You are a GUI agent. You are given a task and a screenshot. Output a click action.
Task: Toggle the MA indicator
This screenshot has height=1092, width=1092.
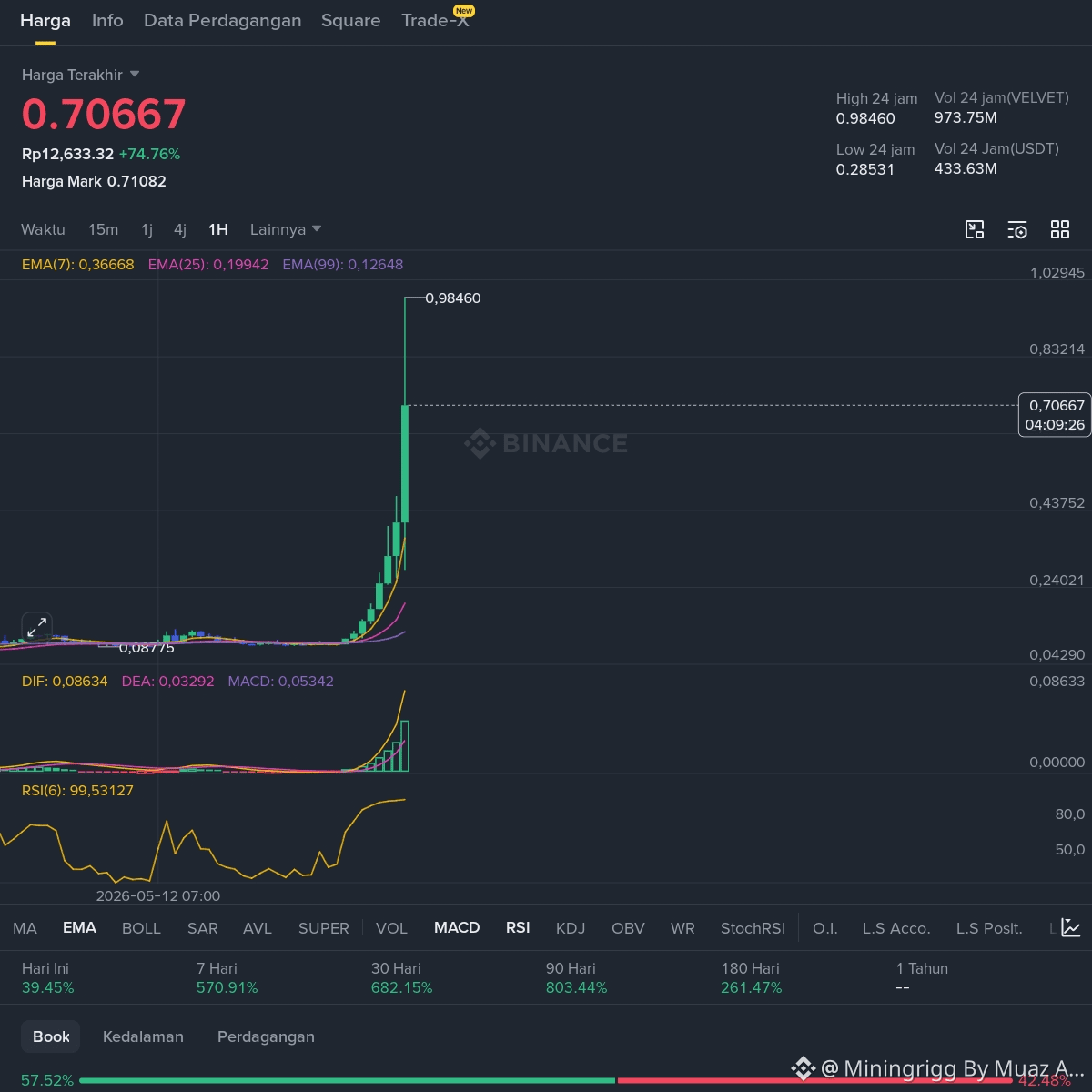(25, 928)
